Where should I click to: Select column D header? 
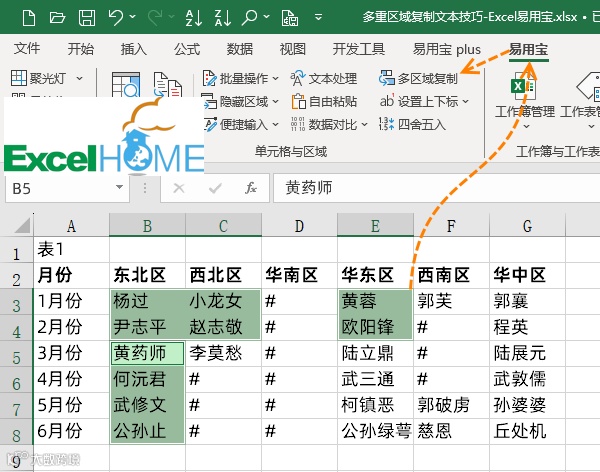(x=299, y=225)
